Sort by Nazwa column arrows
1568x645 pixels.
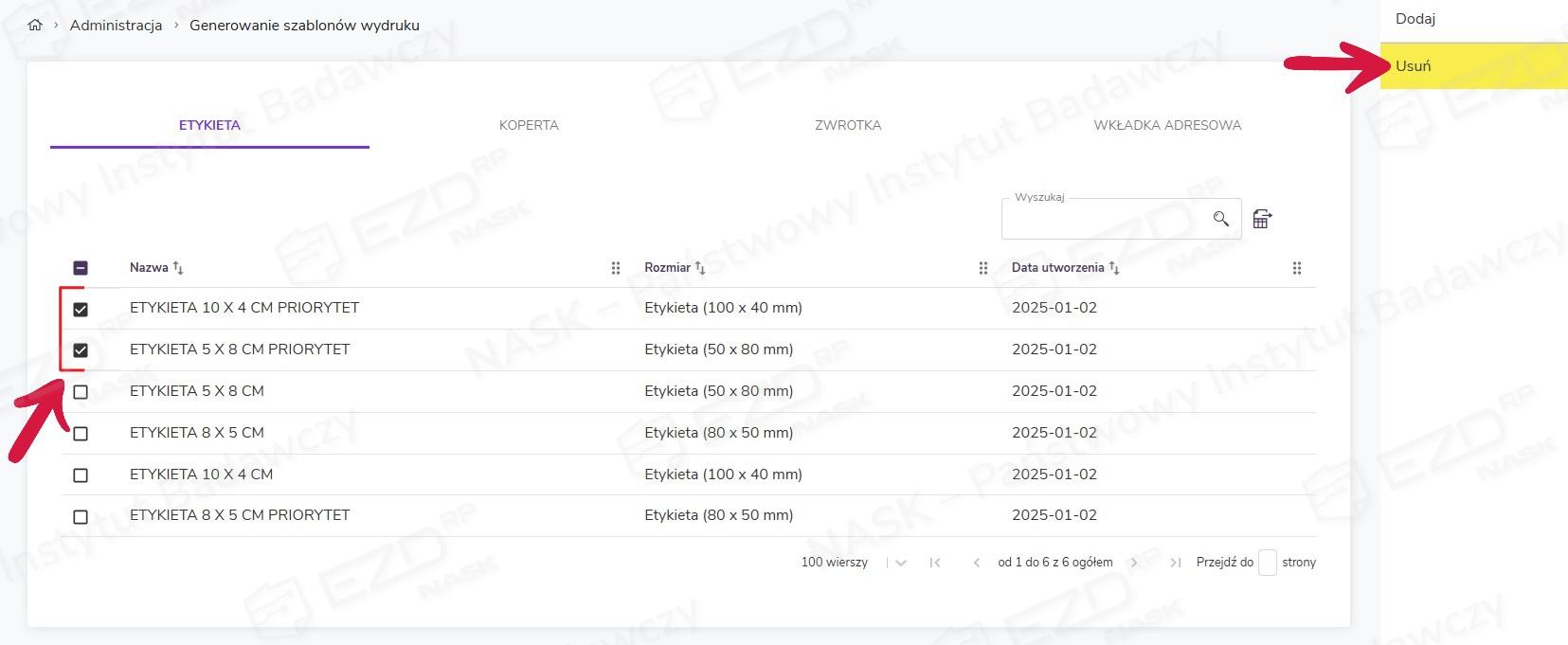[178, 268]
